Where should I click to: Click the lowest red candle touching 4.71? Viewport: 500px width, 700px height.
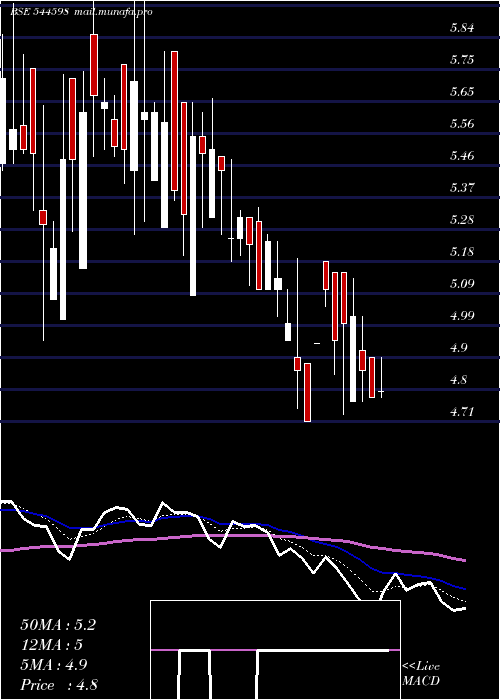307,392
